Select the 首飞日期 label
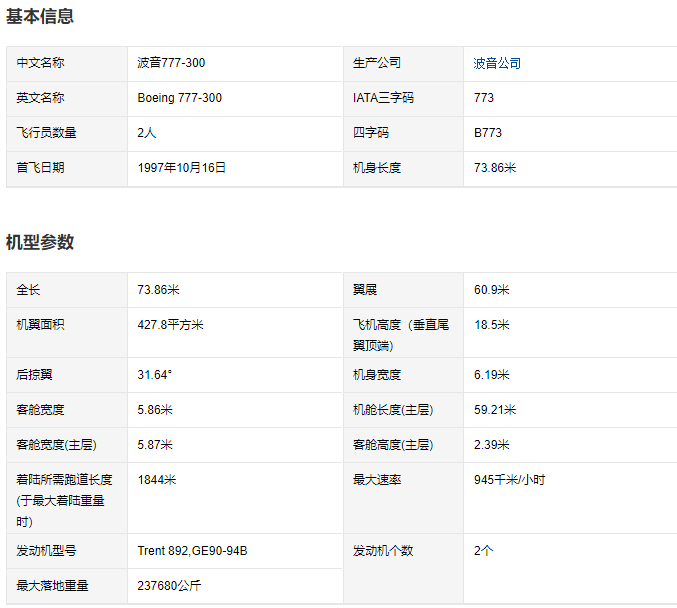The image size is (677, 608). (x=40, y=168)
